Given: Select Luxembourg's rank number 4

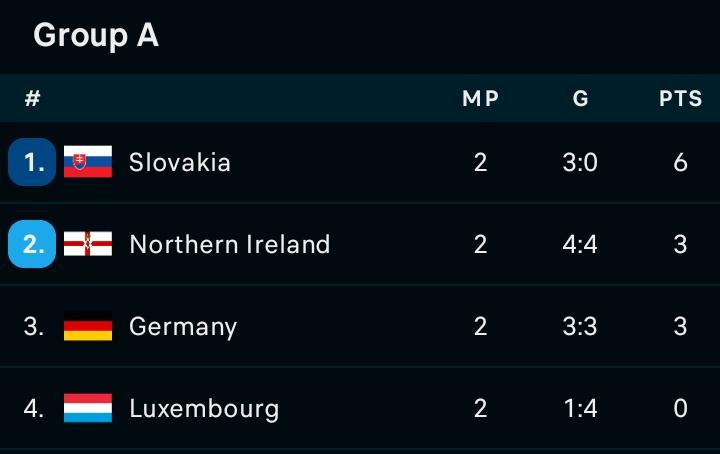Looking at the screenshot, I should 34,408.
